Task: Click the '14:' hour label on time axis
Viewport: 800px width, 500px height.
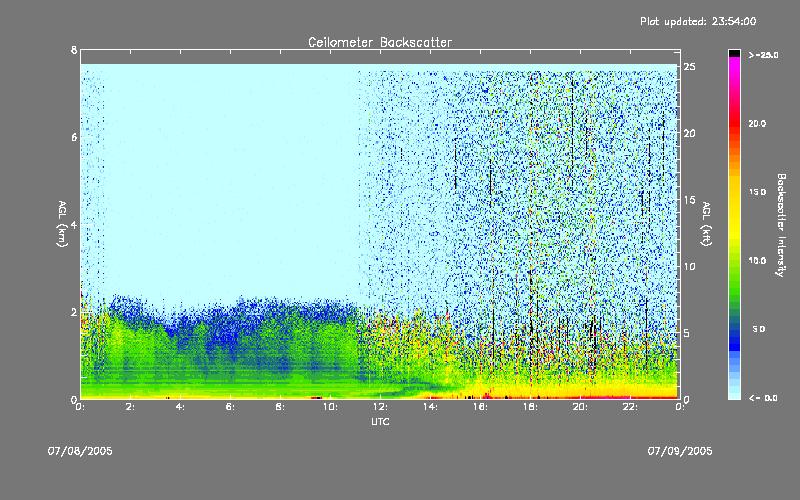Action: pyautogui.click(x=431, y=407)
